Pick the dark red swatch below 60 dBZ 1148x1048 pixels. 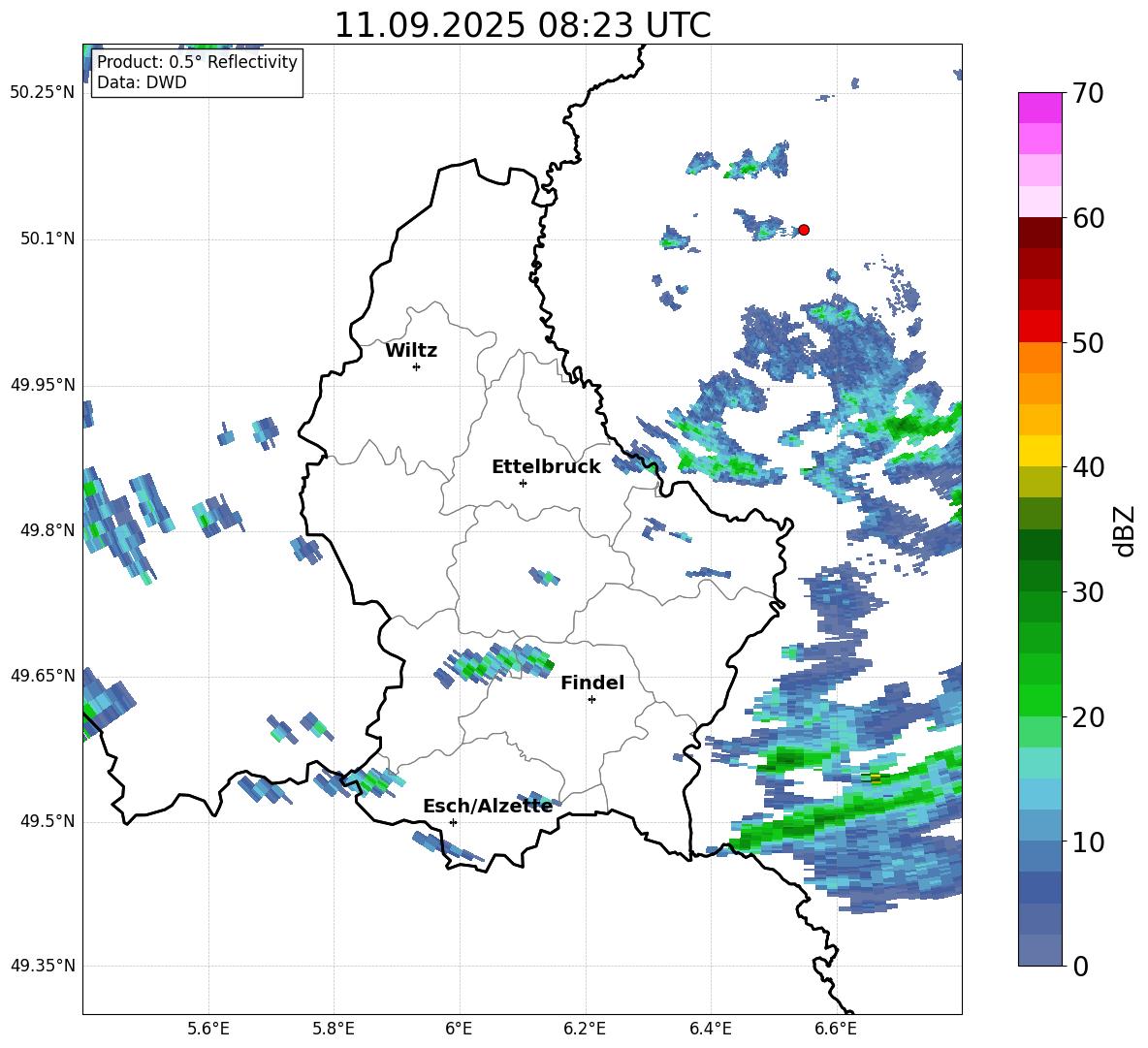click(x=1039, y=233)
